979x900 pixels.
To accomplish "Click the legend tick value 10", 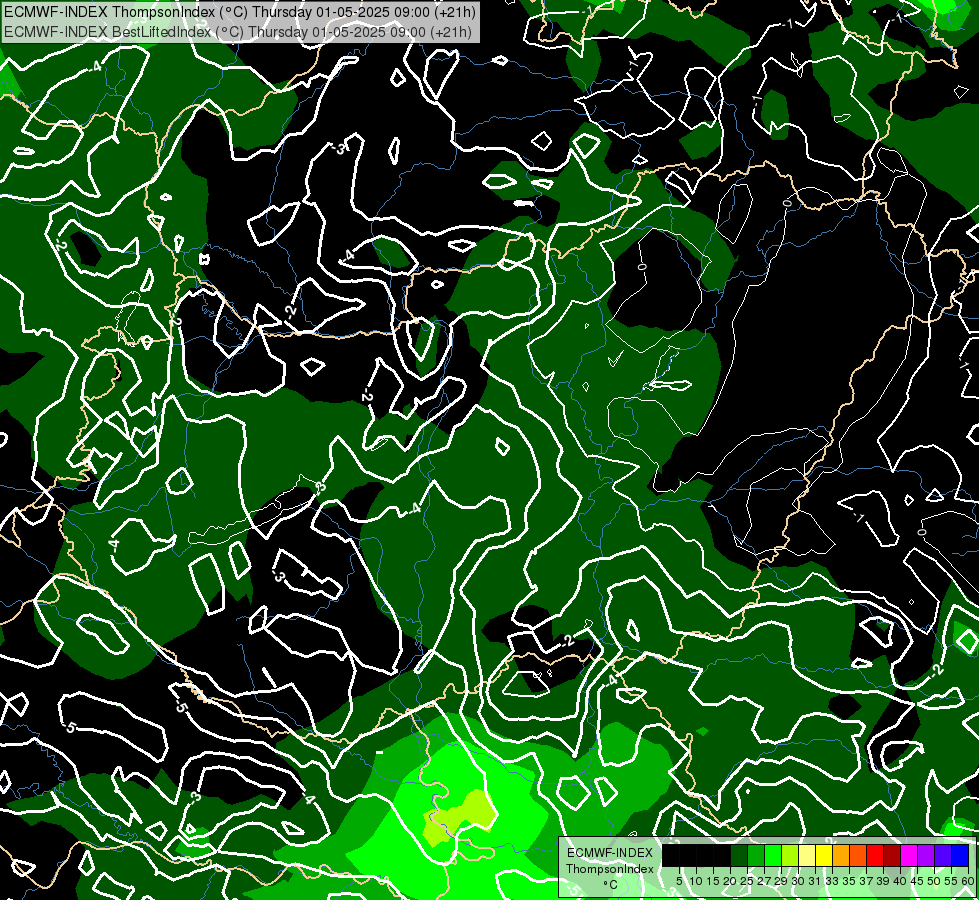I will tap(696, 881).
